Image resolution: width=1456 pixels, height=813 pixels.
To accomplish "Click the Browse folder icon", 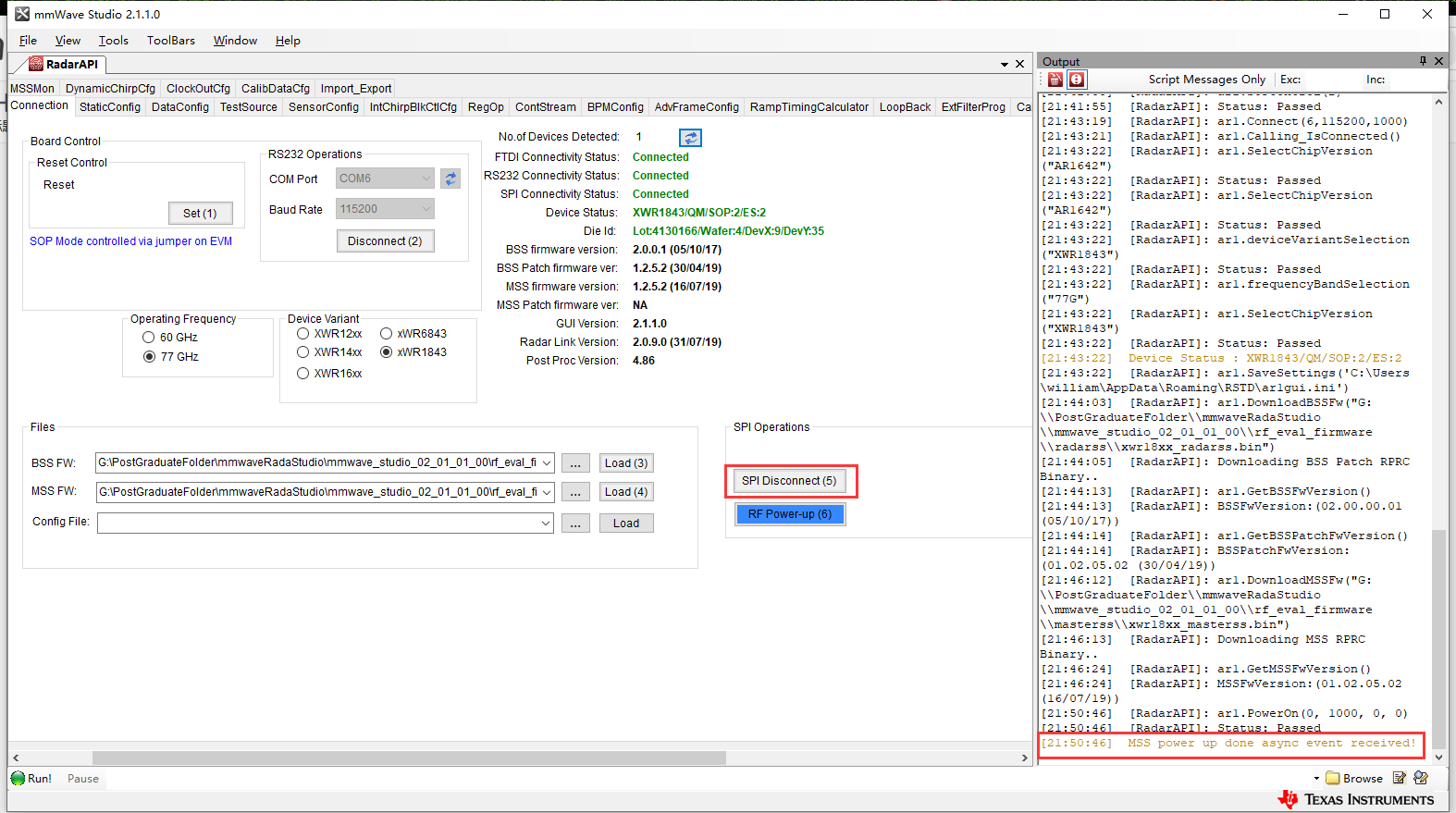I will coord(1333,778).
